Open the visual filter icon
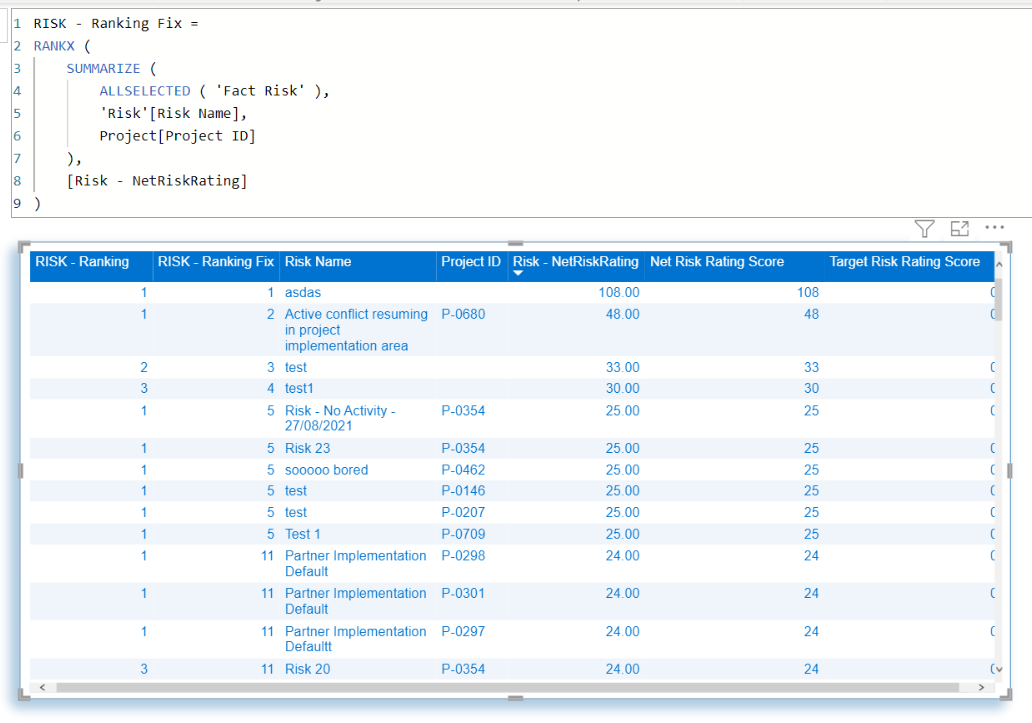 click(925, 228)
